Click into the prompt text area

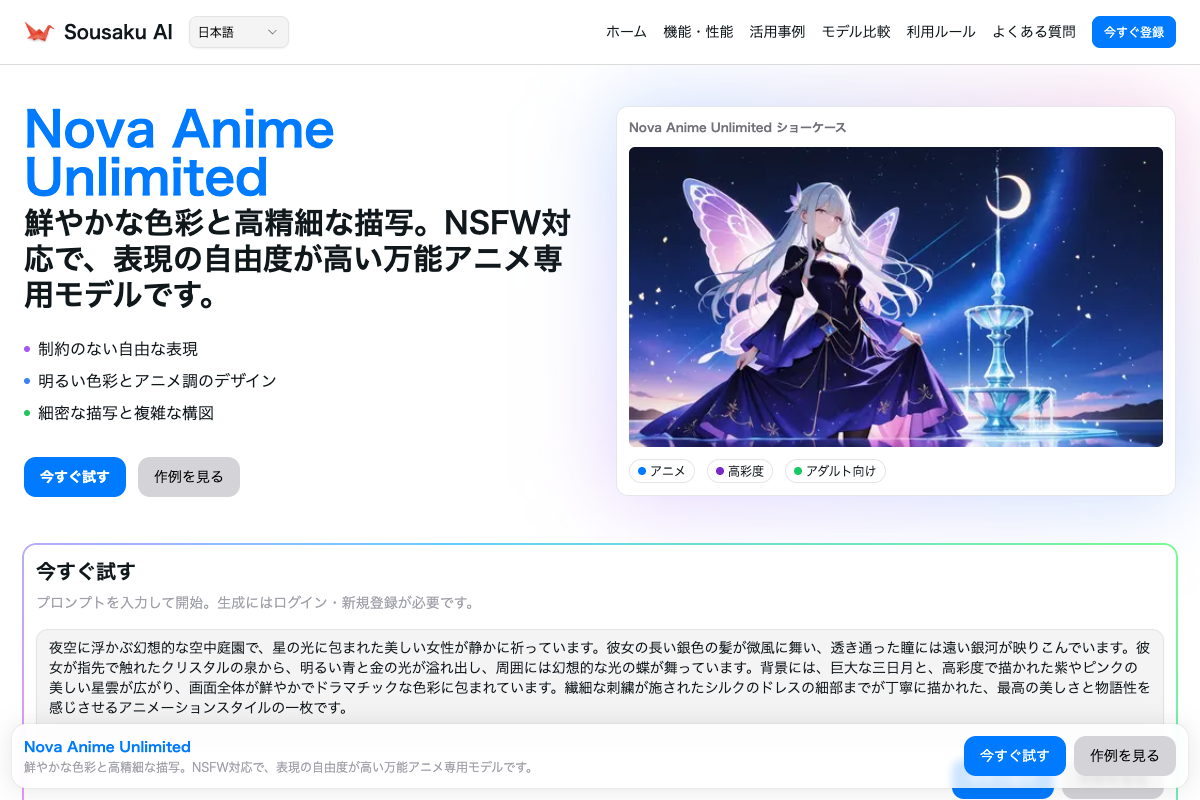point(600,676)
